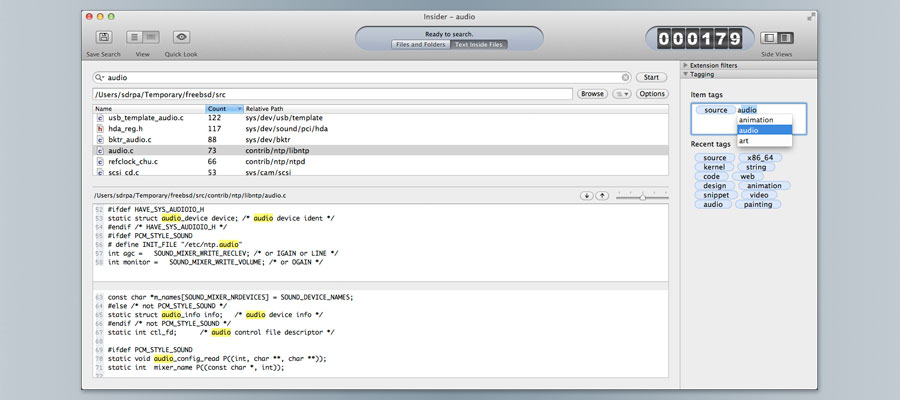Image resolution: width=900 pixels, height=400 pixels.
Task: Open Quick Look with the eye icon
Action: tap(181, 37)
